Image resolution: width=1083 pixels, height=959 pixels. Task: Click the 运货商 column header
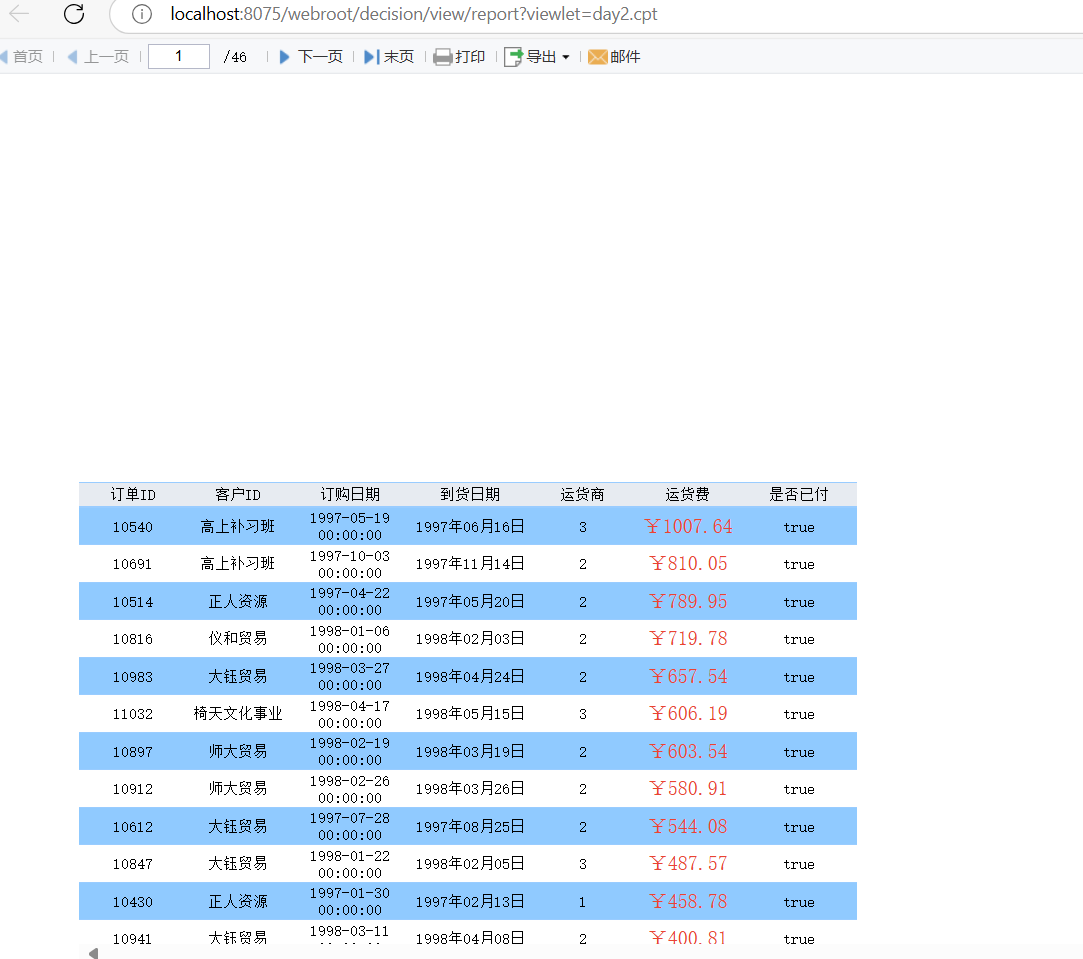582,495
